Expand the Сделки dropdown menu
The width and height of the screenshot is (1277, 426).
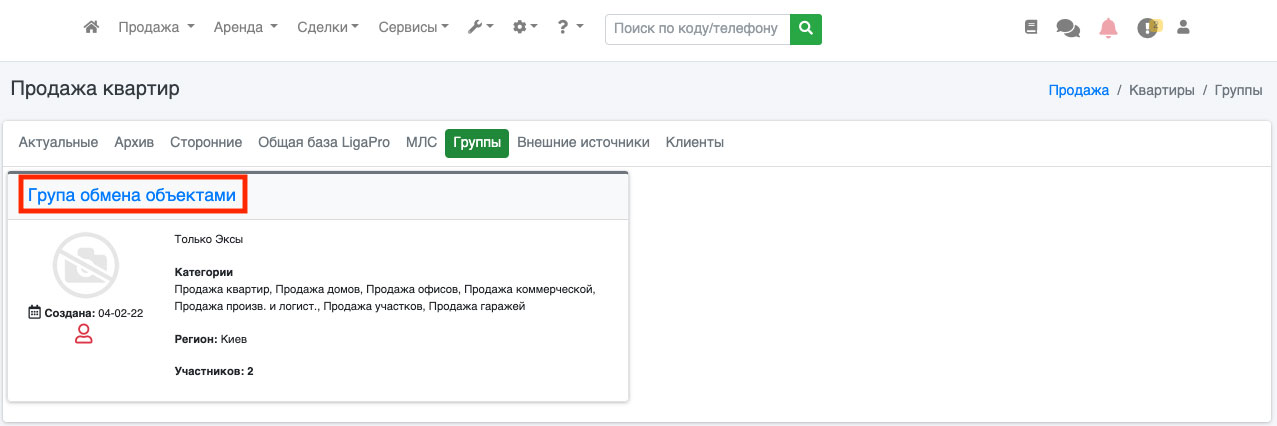point(328,28)
